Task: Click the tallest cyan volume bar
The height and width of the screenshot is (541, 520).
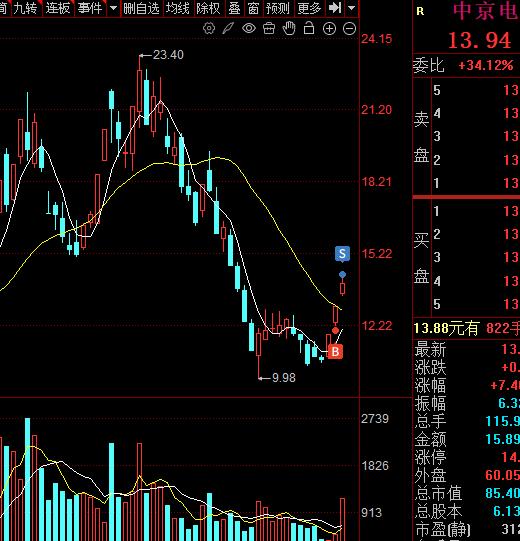Action: click(x=28, y=480)
